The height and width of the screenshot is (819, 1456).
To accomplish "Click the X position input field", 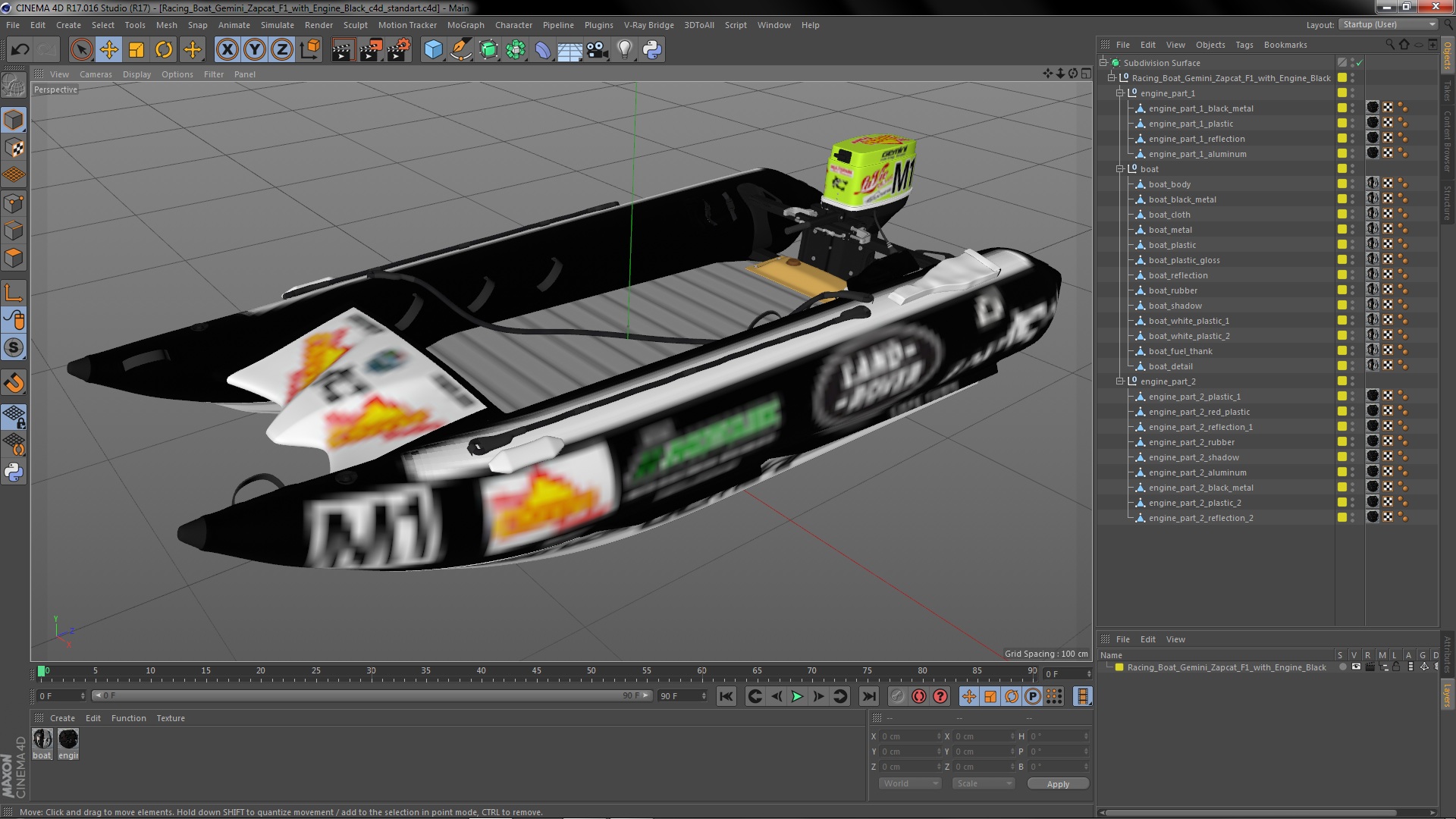I will tap(910, 736).
